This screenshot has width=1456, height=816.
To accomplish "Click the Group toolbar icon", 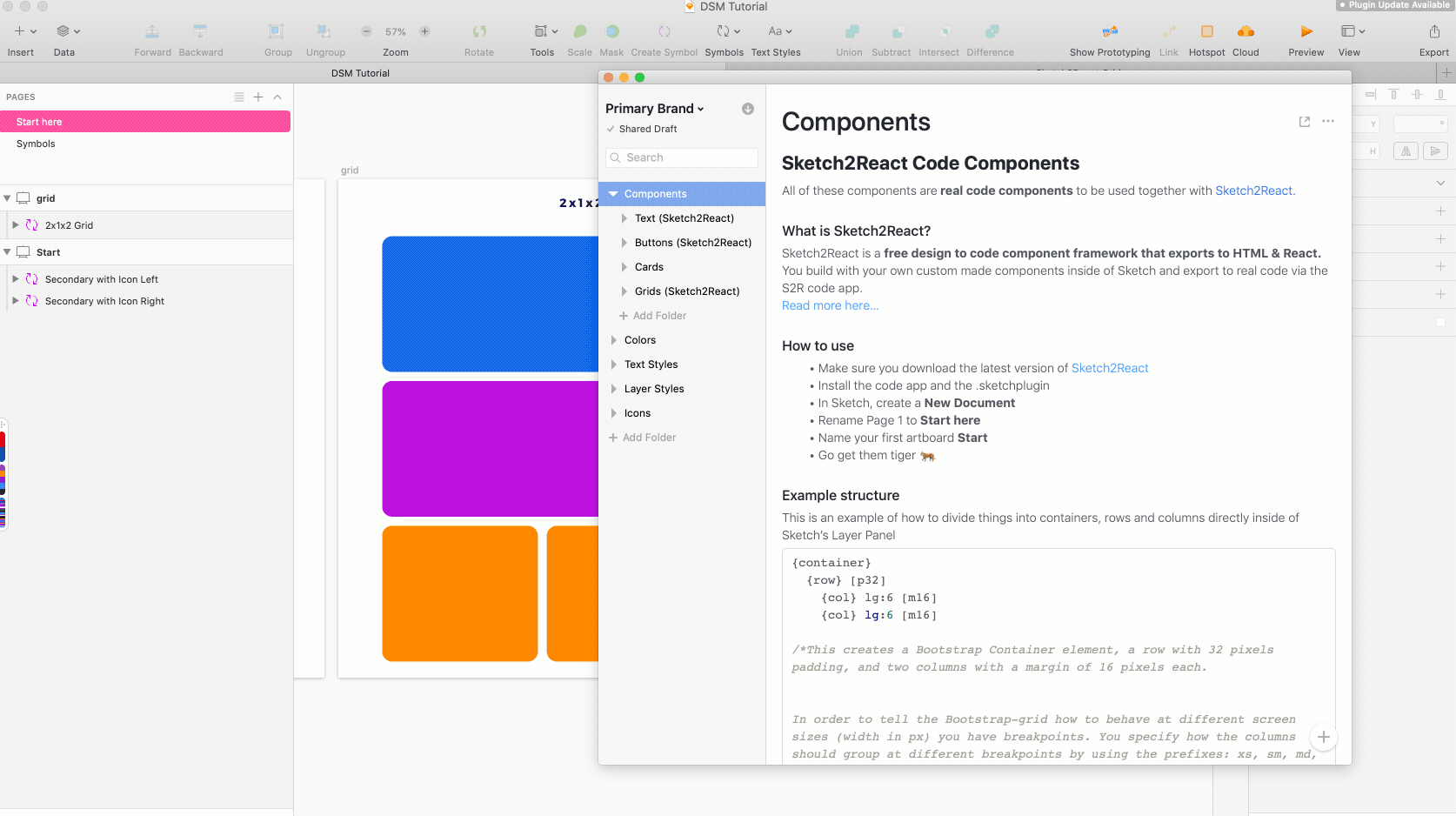I will pos(277,31).
